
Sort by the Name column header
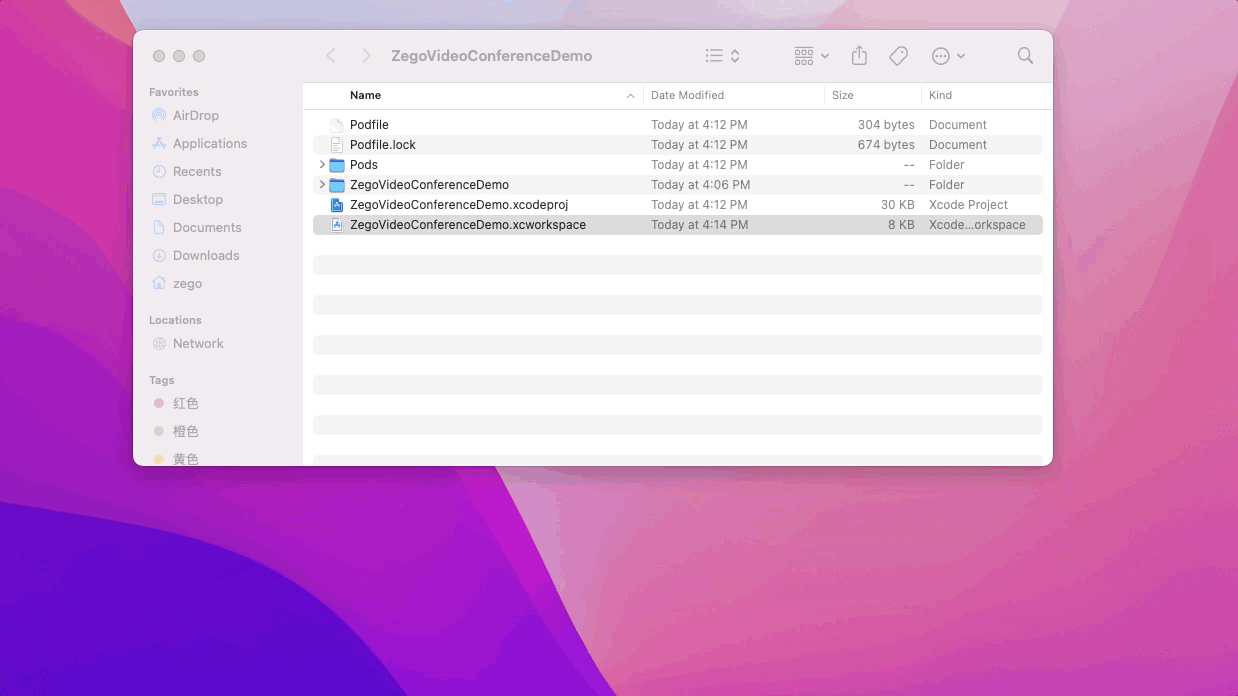[365, 95]
